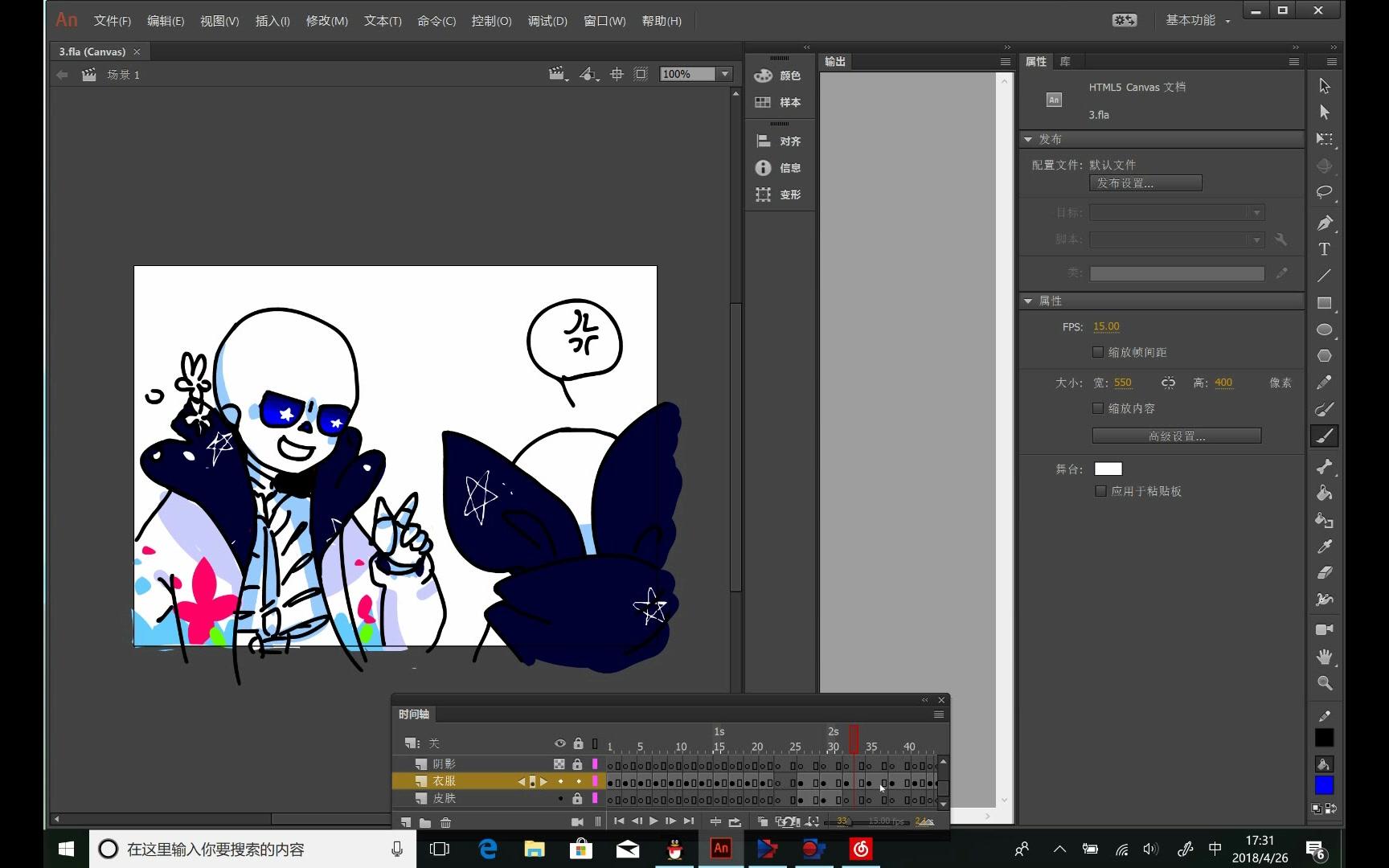Open the 文件(F) menu

point(113,21)
